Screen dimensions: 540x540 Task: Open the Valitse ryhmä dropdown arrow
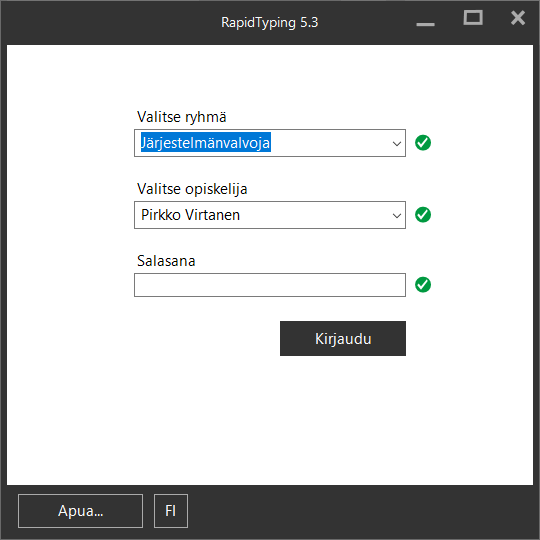click(397, 143)
